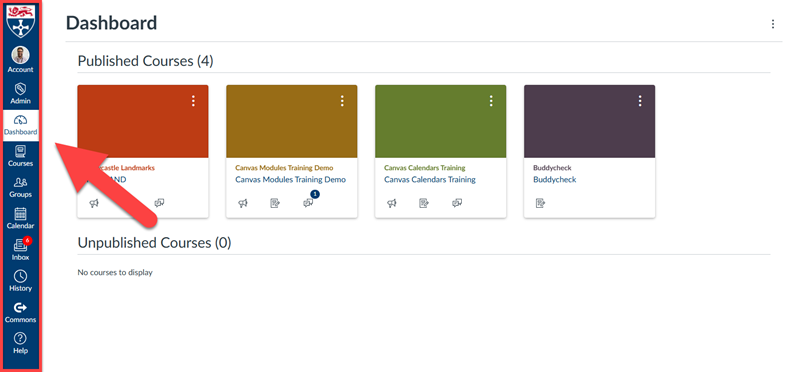
Task: Open the Buddycheck course title link
Action: 554,180
